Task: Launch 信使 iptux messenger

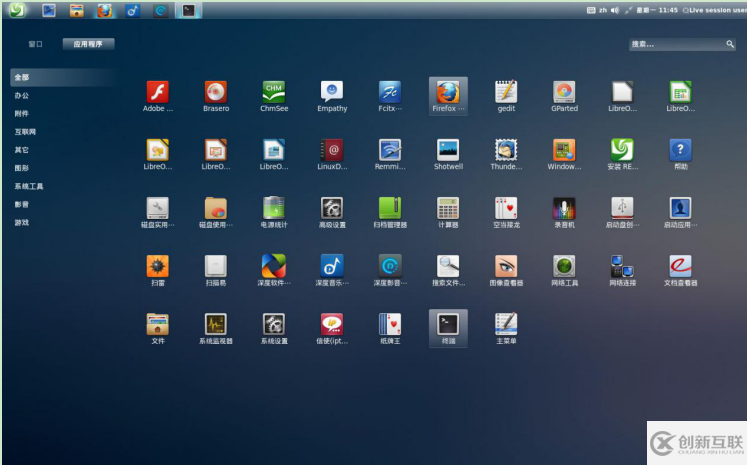Action: coord(332,324)
